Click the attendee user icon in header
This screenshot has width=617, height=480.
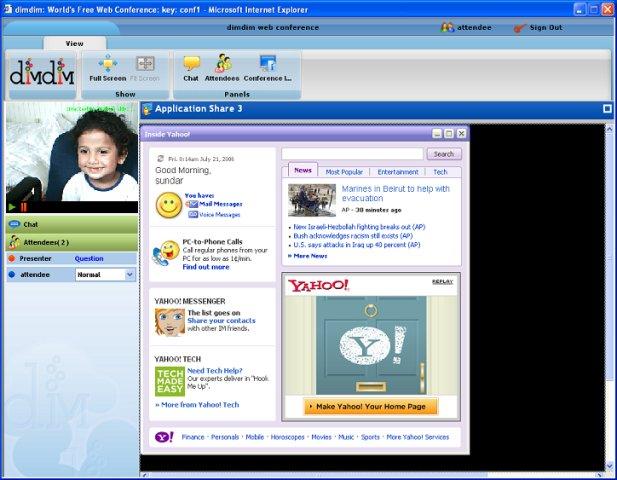pyautogui.click(x=447, y=28)
